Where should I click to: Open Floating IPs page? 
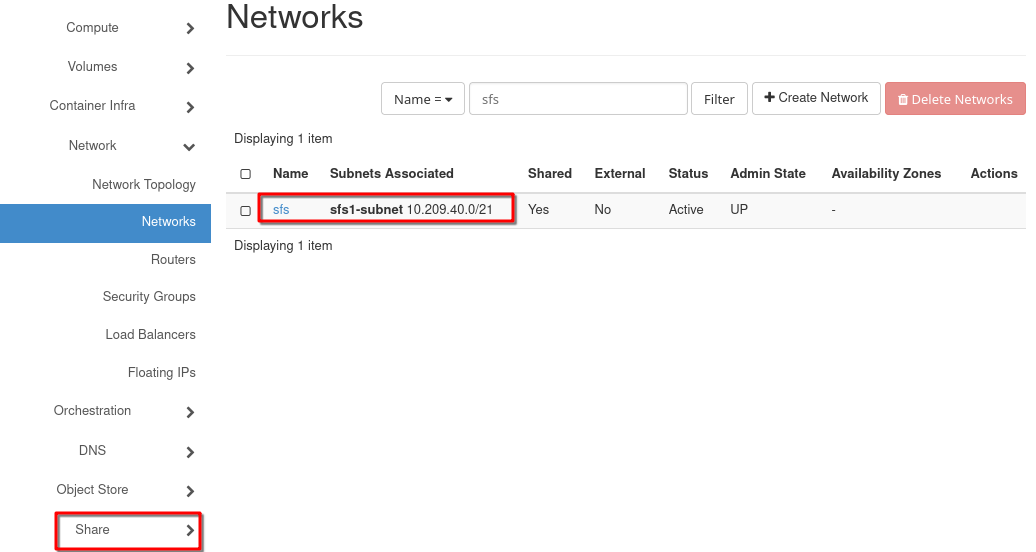[162, 373]
